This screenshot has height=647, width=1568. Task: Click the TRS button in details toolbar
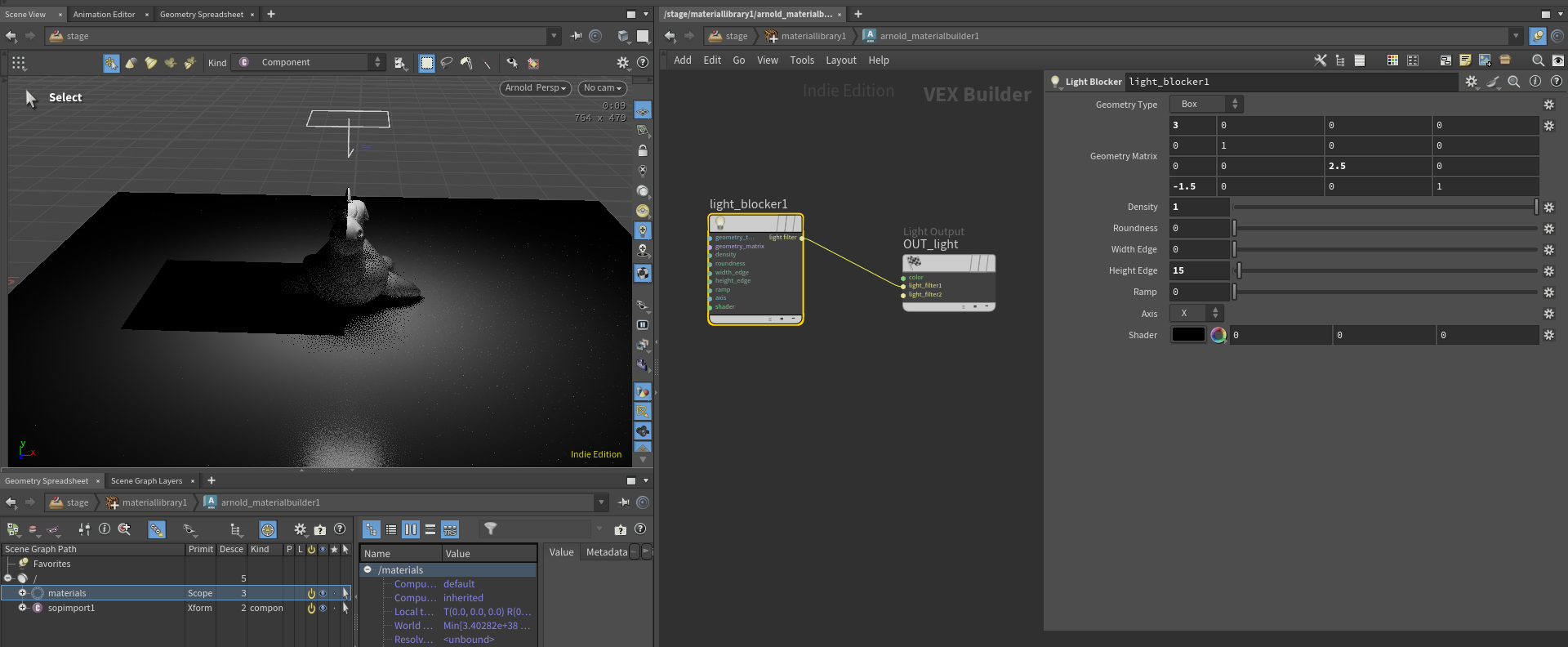point(450,529)
